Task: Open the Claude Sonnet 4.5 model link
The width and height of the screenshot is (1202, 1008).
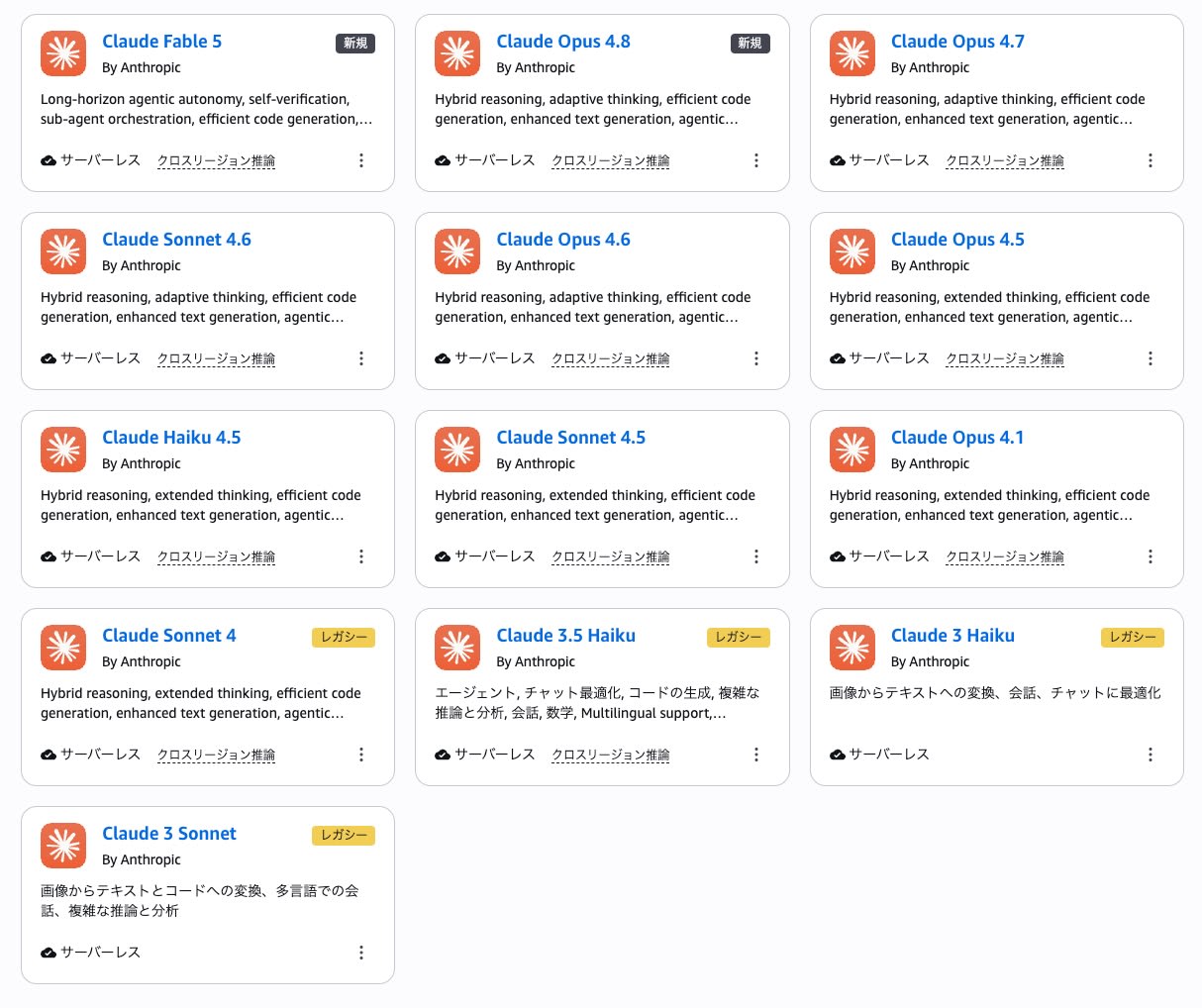Action: (571, 438)
